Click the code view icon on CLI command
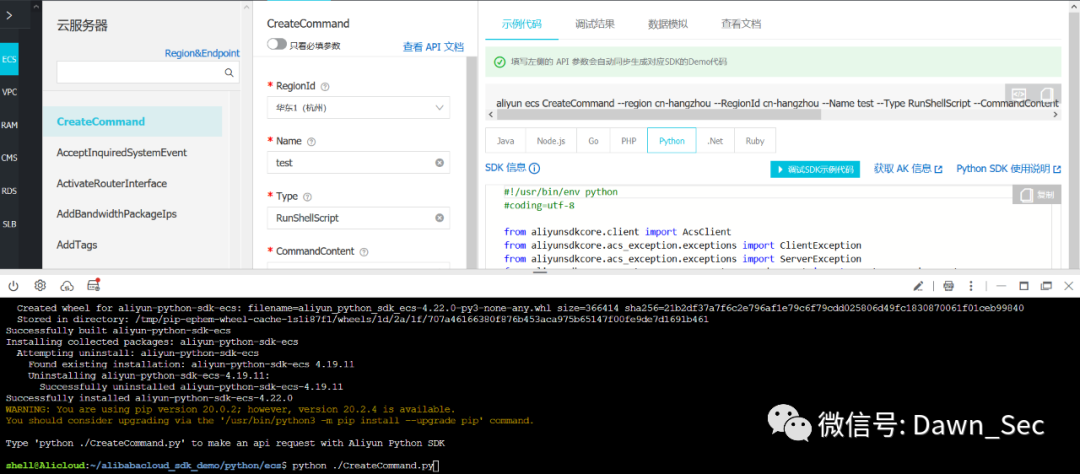Screen dimensions: 1080x474 tap(1019, 93)
